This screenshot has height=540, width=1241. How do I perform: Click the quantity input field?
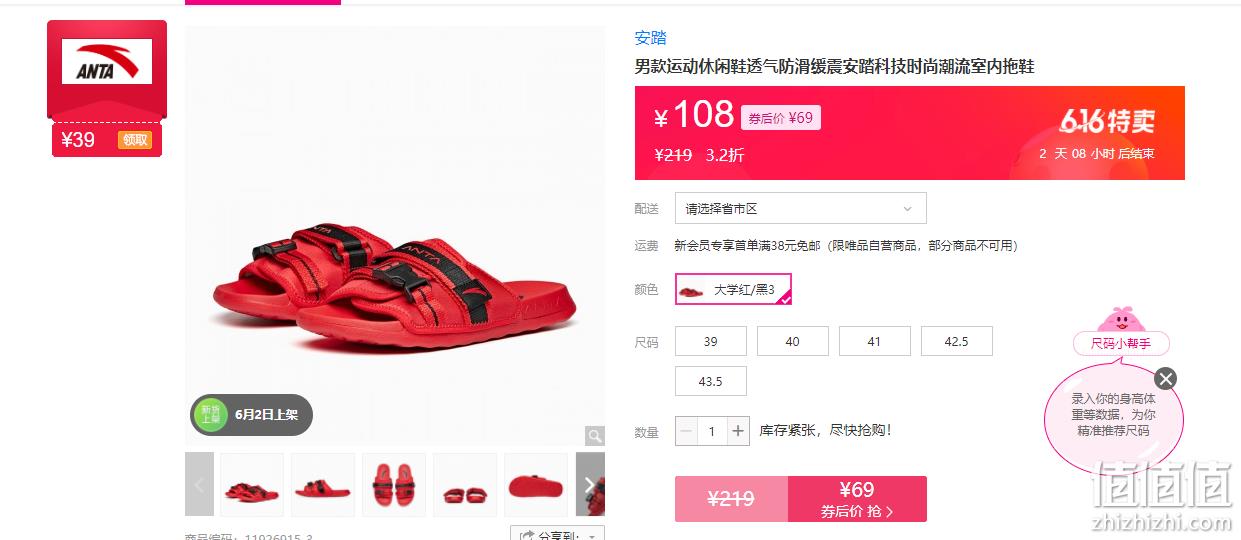712,431
